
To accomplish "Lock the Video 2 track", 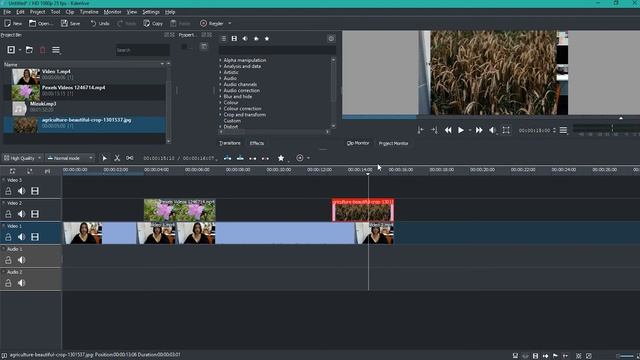I will click(8, 213).
